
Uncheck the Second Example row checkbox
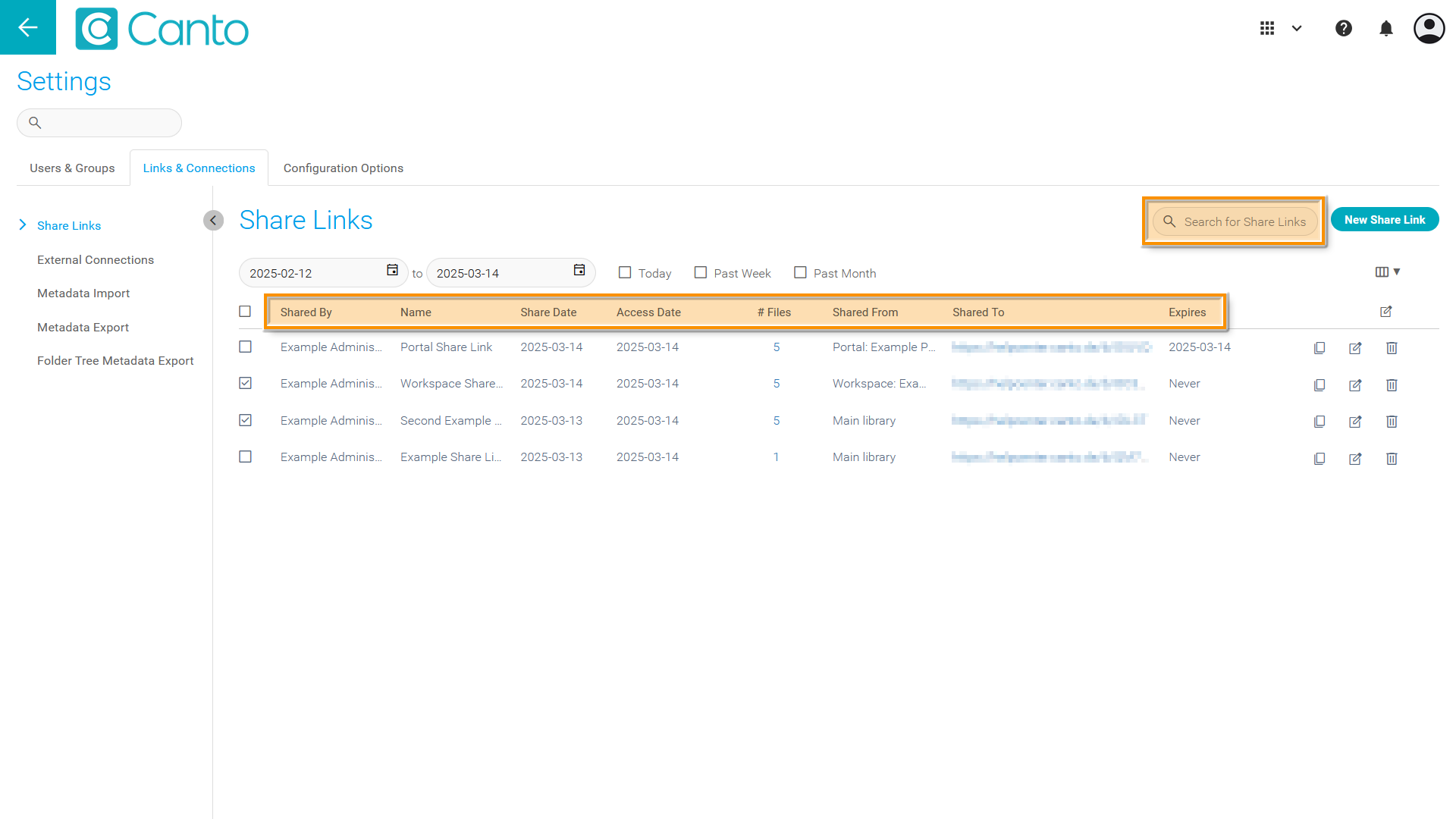tap(245, 420)
